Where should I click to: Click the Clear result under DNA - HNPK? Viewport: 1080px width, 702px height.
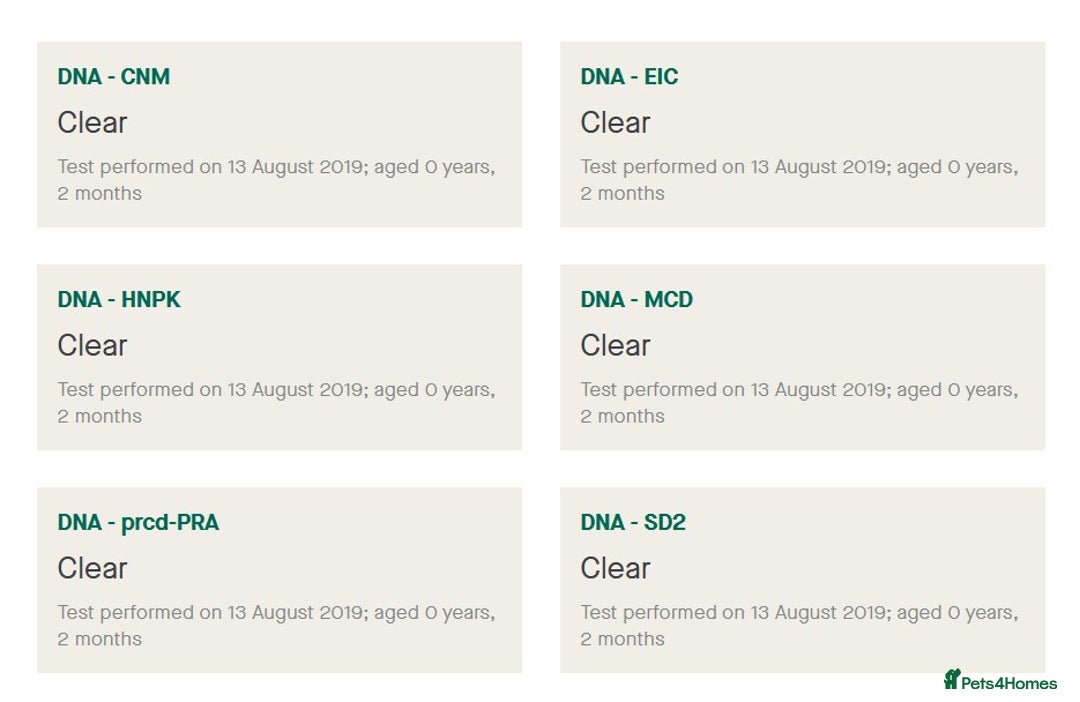(92, 345)
